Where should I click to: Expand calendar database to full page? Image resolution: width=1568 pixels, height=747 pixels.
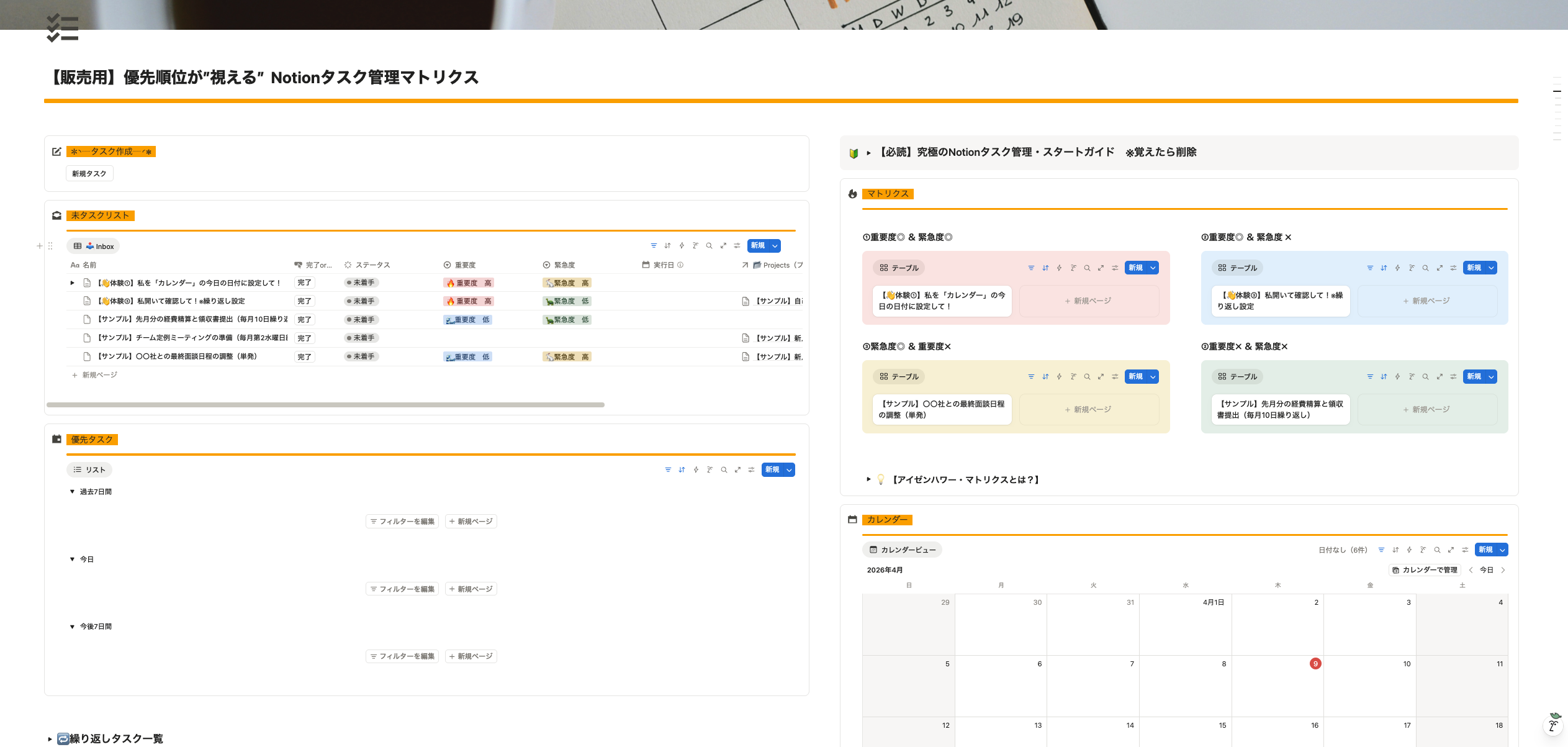pos(1451,550)
